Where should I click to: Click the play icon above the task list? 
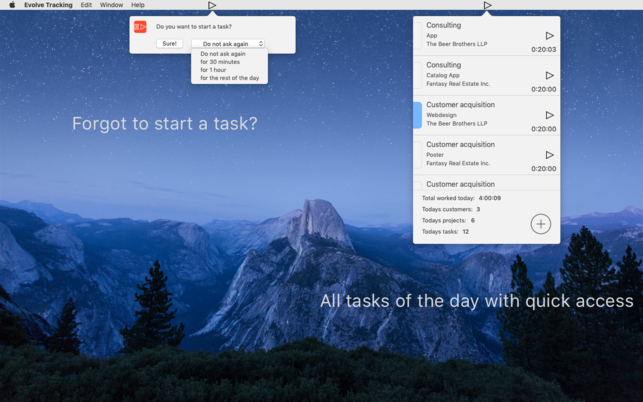(x=487, y=5)
